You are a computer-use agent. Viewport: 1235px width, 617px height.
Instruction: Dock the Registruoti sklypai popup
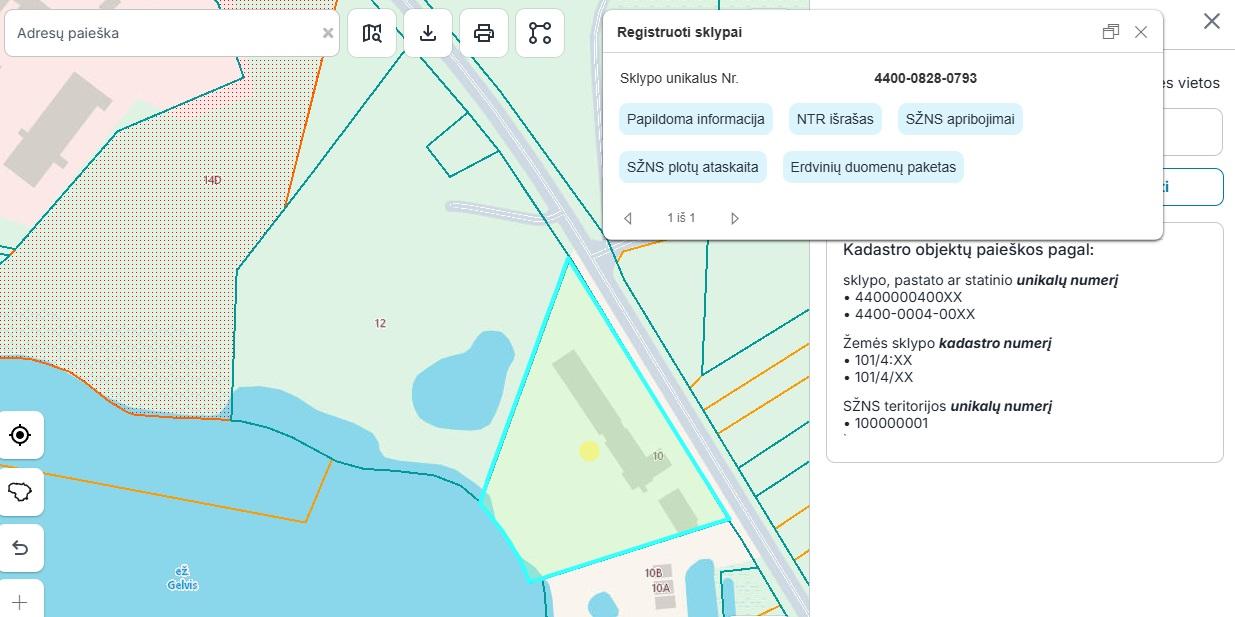coord(1110,32)
